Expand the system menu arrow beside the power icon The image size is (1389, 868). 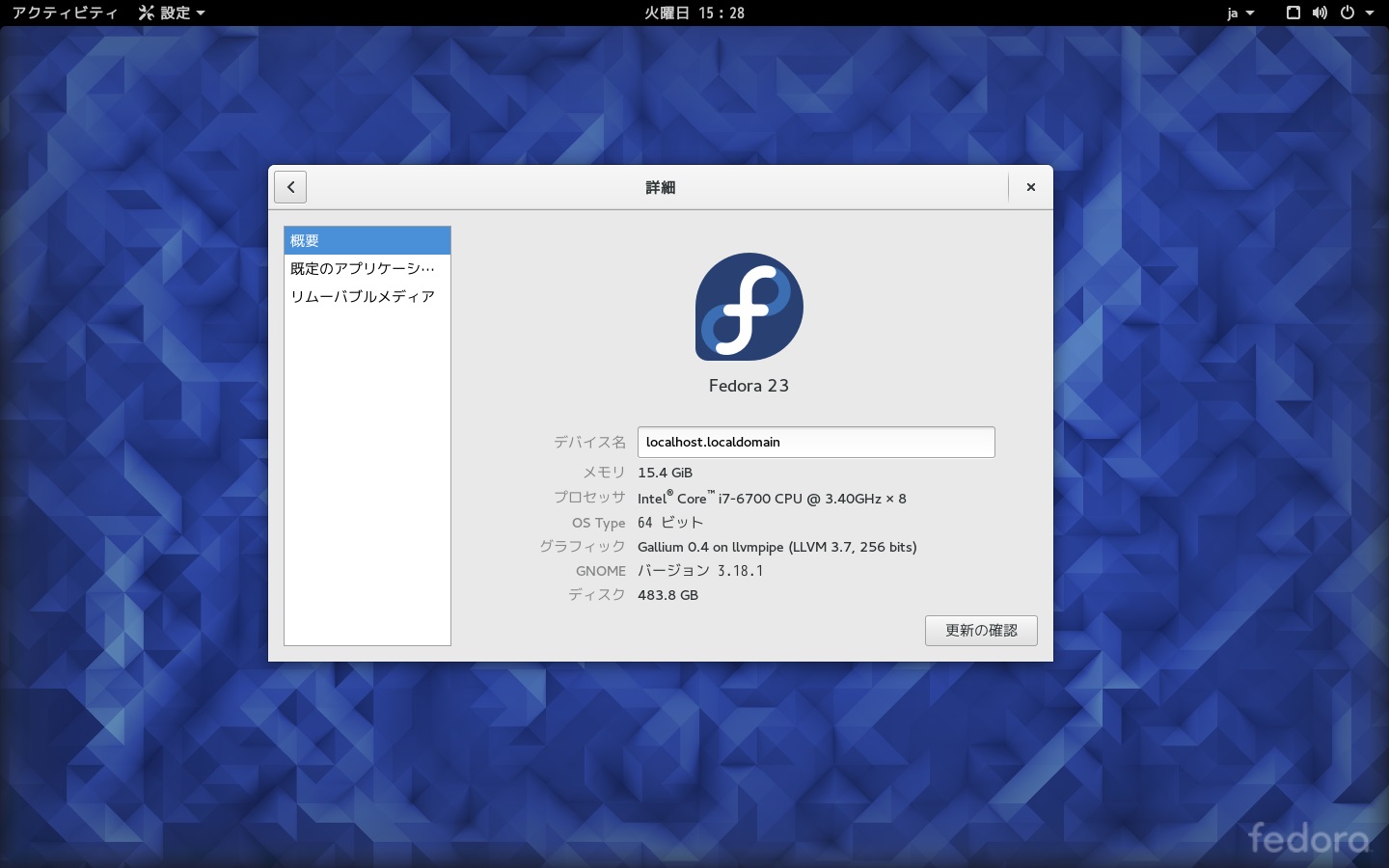pyautogui.click(x=1370, y=14)
